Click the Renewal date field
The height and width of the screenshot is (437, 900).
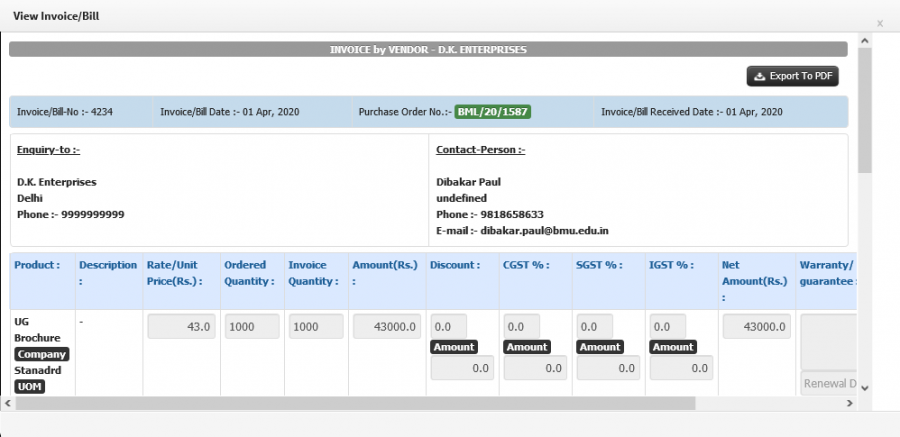pos(829,384)
